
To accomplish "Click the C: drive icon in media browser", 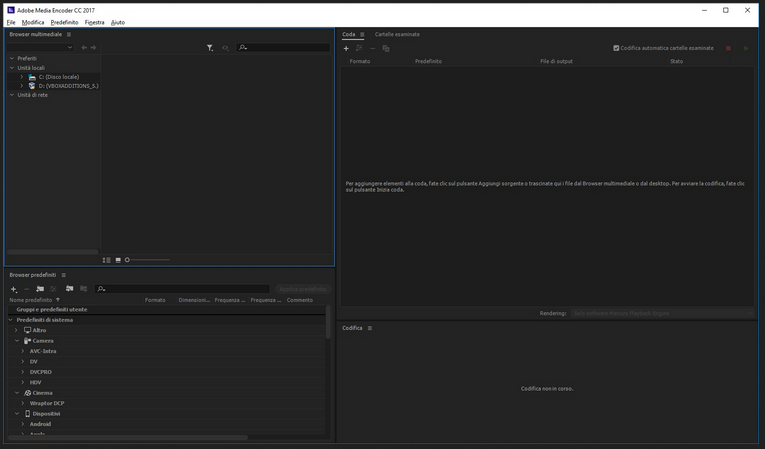I will point(32,77).
